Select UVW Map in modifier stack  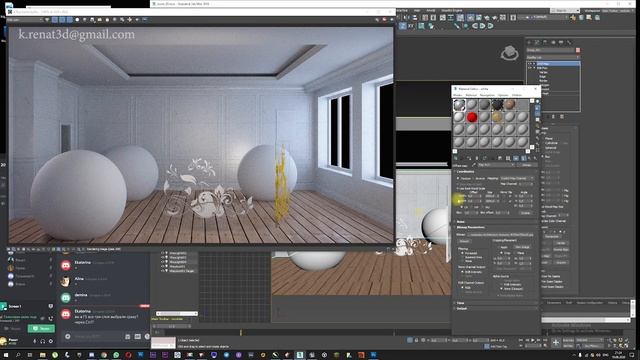pyautogui.click(x=553, y=64)
